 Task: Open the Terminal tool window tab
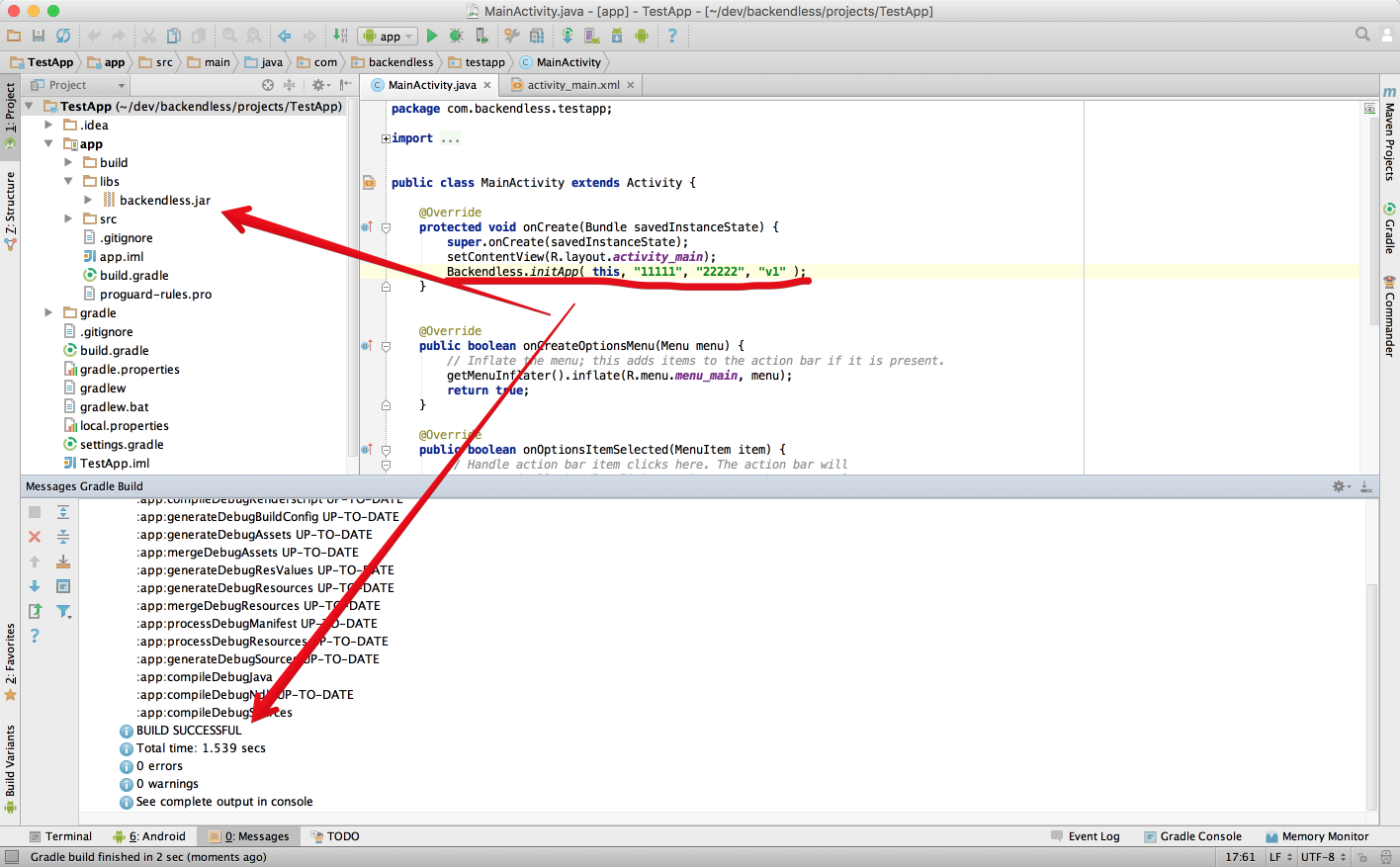[60, 836]
